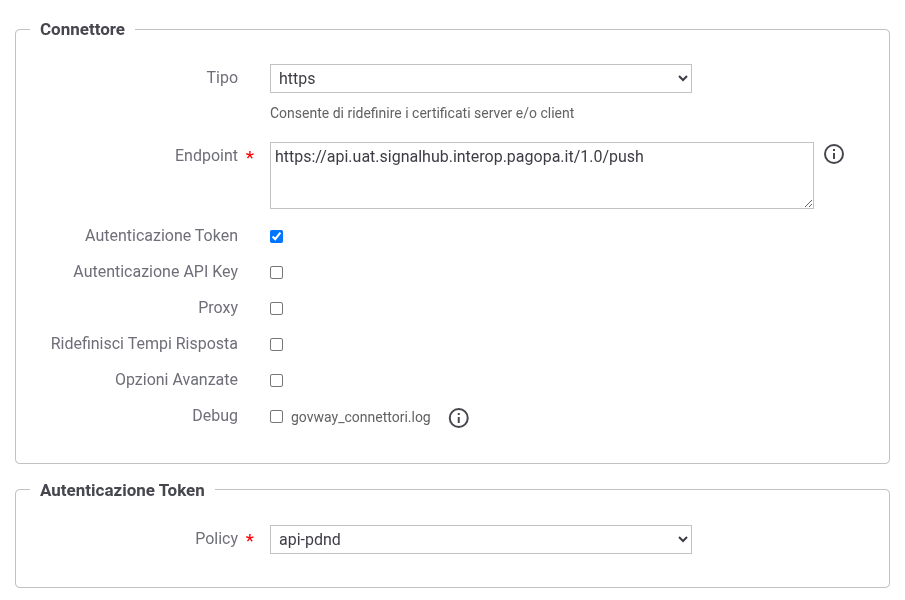Image resolution: width=905 pixels, height=600 pixels.
Task: Uncheck the Autenticazione Token checkbox
Action: (276, 237)
